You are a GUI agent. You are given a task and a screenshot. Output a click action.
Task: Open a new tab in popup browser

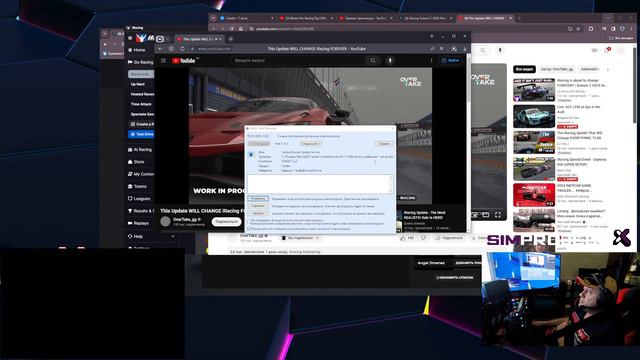pyautogui.click(x=231, y=39)
